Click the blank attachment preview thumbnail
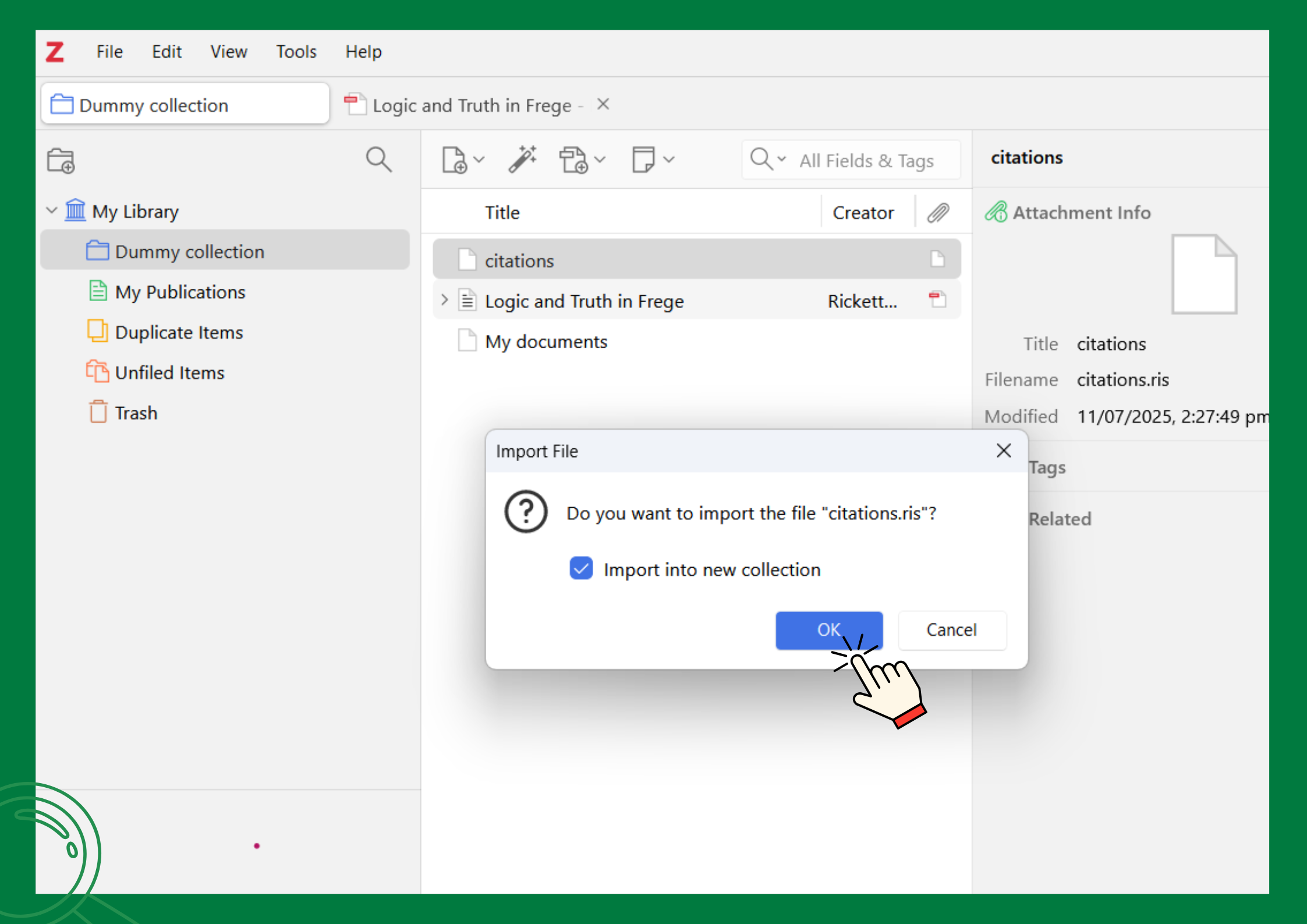 [1204, 274]
